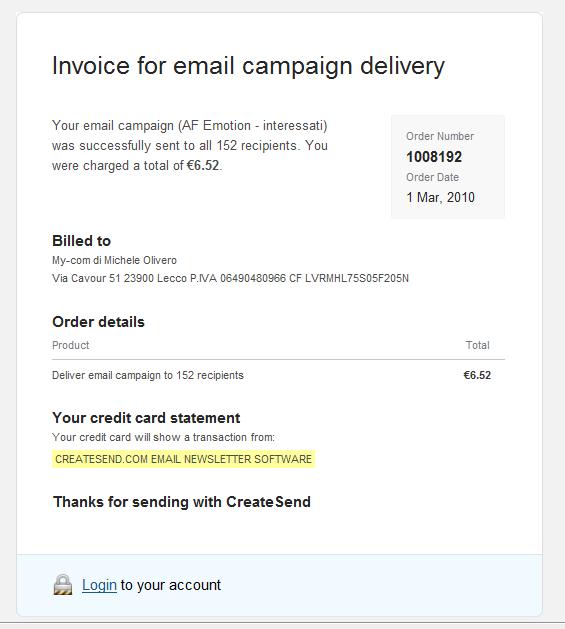Click the Total column header
Screen dimensions: 565x629
pos(478,345)
